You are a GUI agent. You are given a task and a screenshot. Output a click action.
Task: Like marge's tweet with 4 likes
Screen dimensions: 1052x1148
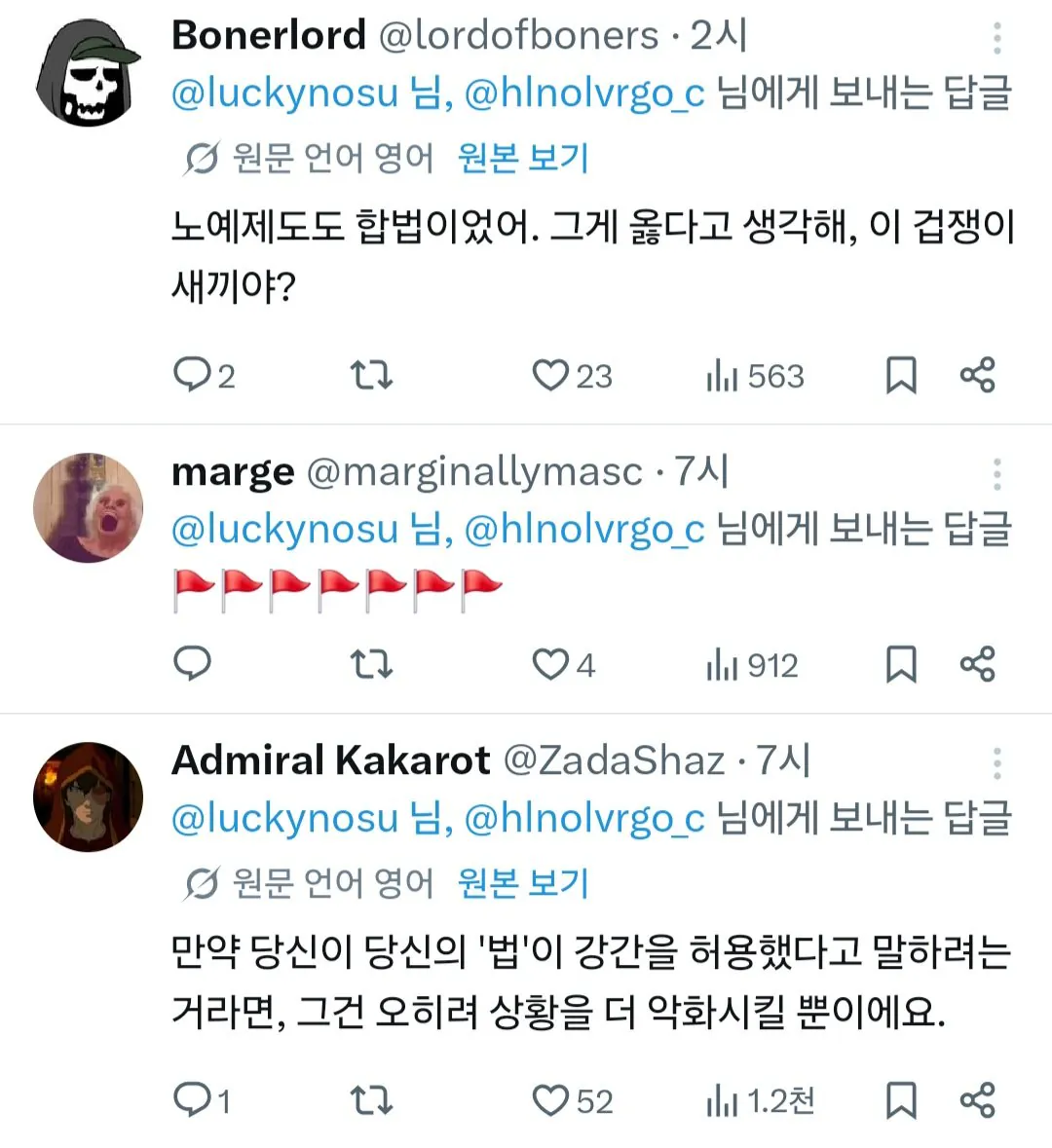pyautogui.click(x=550, y=664)
